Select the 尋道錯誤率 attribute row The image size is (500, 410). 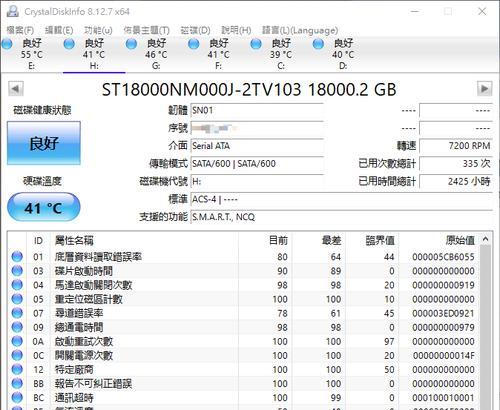[x=244, y=313]
